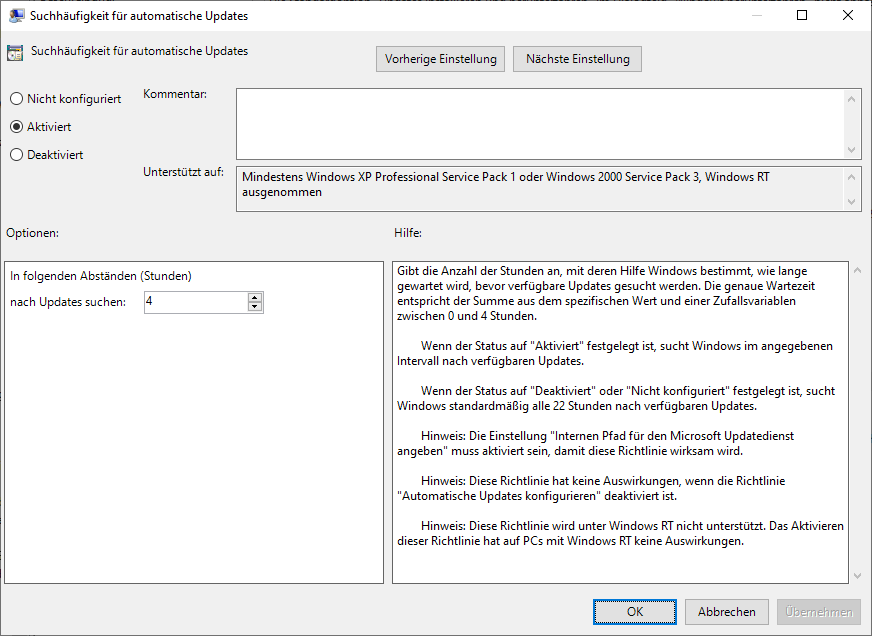Decrease update interval with down spinner arrow

255,307
